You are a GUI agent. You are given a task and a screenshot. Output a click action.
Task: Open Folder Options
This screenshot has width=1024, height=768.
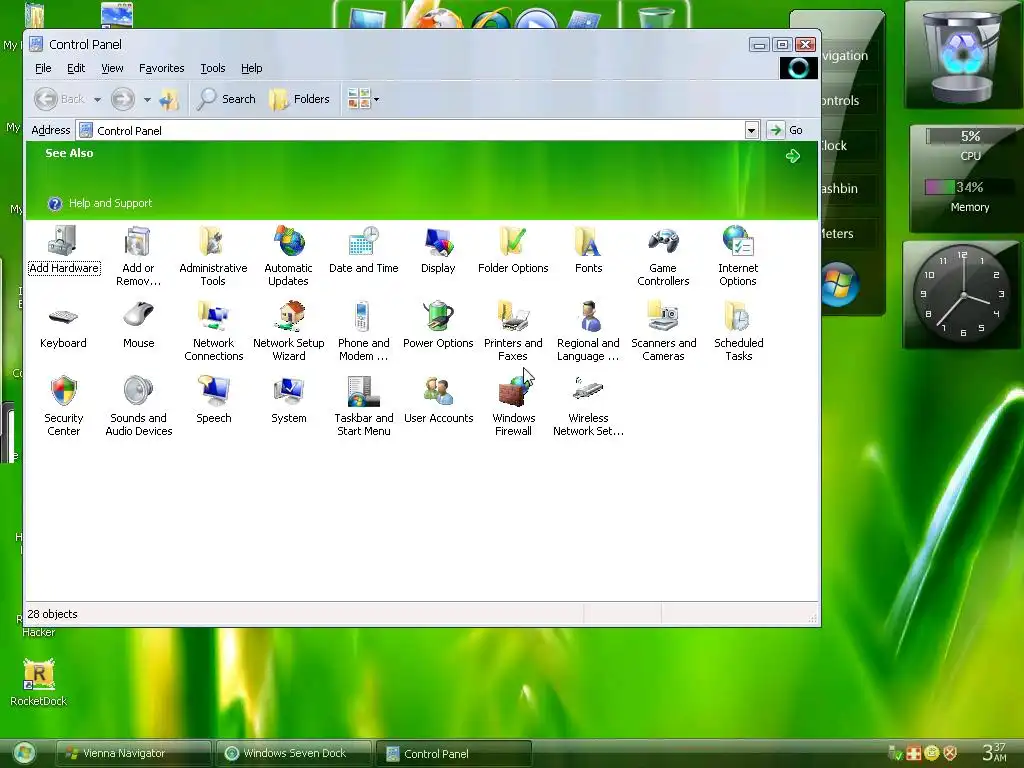coord(513,249)
